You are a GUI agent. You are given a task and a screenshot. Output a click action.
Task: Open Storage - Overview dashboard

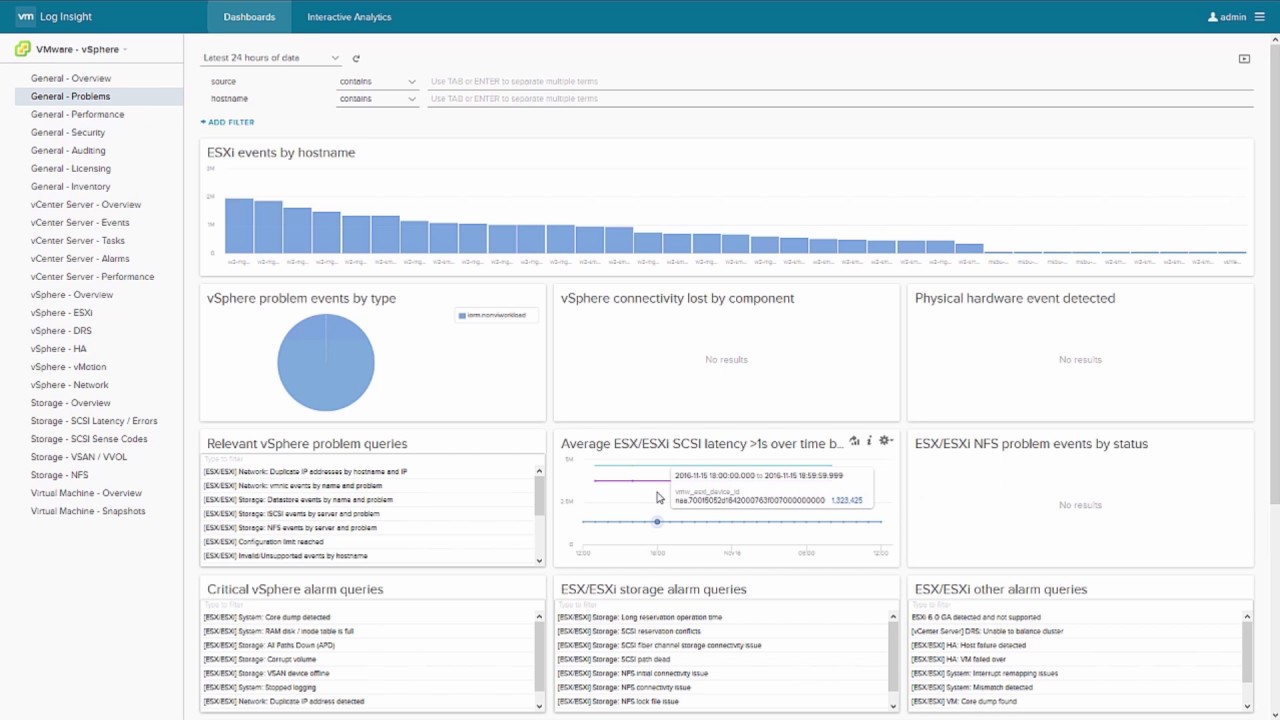click(x=71, y=403)
